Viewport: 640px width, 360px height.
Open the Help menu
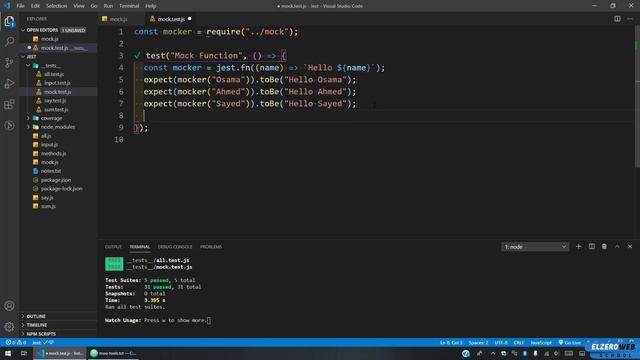coord(151,6)
